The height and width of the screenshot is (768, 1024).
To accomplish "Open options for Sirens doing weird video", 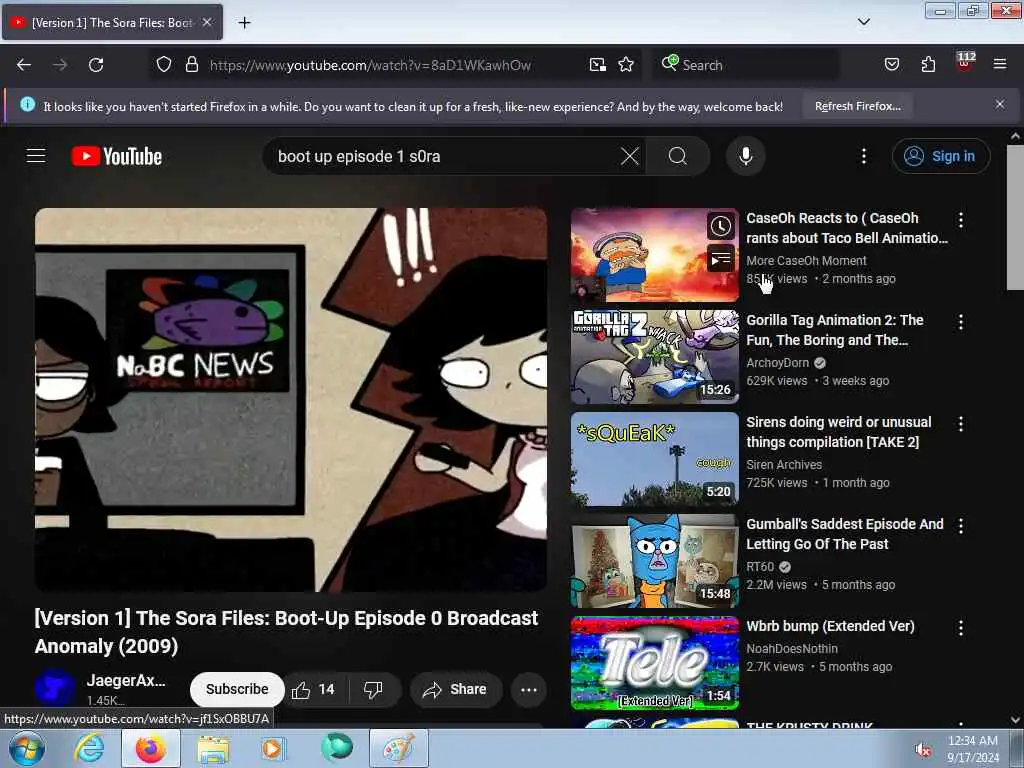I will pyautogui.click(x=961, y=424).
